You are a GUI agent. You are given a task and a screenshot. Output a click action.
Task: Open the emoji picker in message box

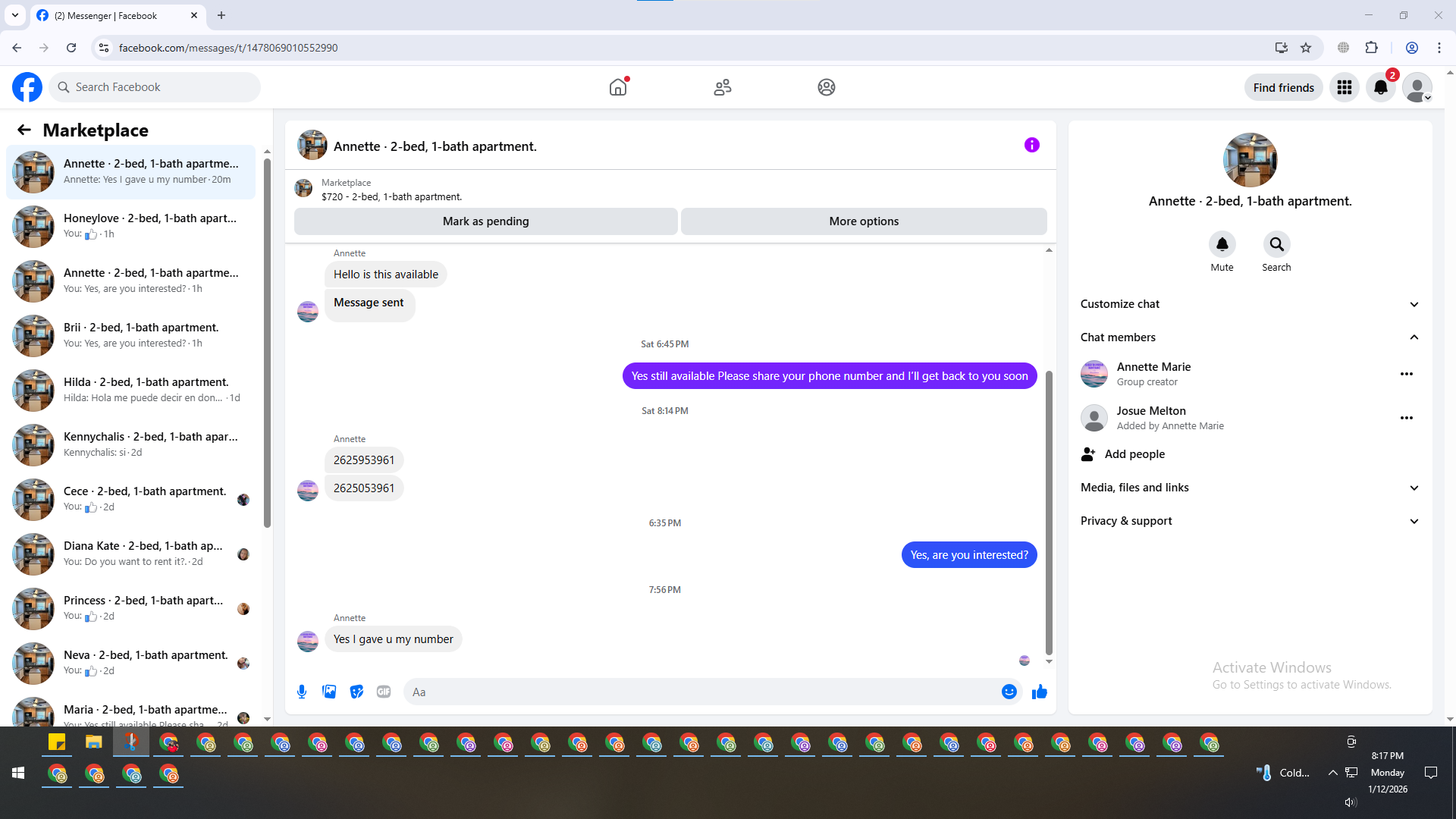click(1009, 692)
